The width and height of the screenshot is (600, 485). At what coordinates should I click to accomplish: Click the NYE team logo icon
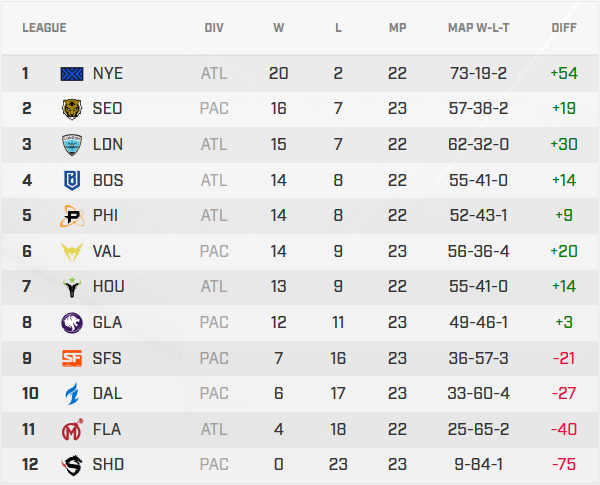click(x=73, y=73)
